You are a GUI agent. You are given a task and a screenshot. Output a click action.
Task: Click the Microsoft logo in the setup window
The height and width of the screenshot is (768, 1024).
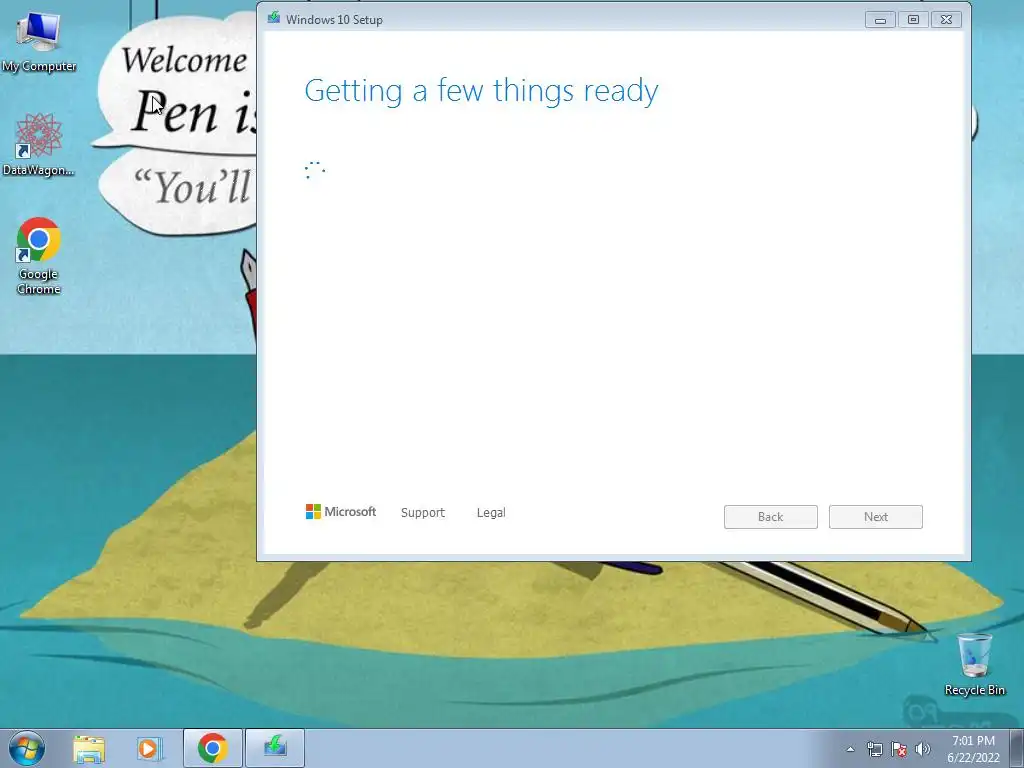point(340,512)
